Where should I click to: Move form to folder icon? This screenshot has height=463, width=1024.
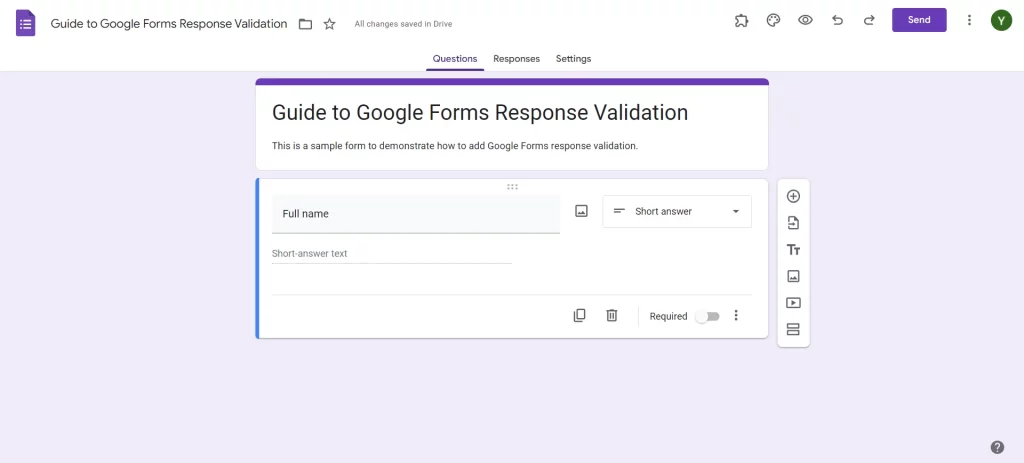point(305,24)
